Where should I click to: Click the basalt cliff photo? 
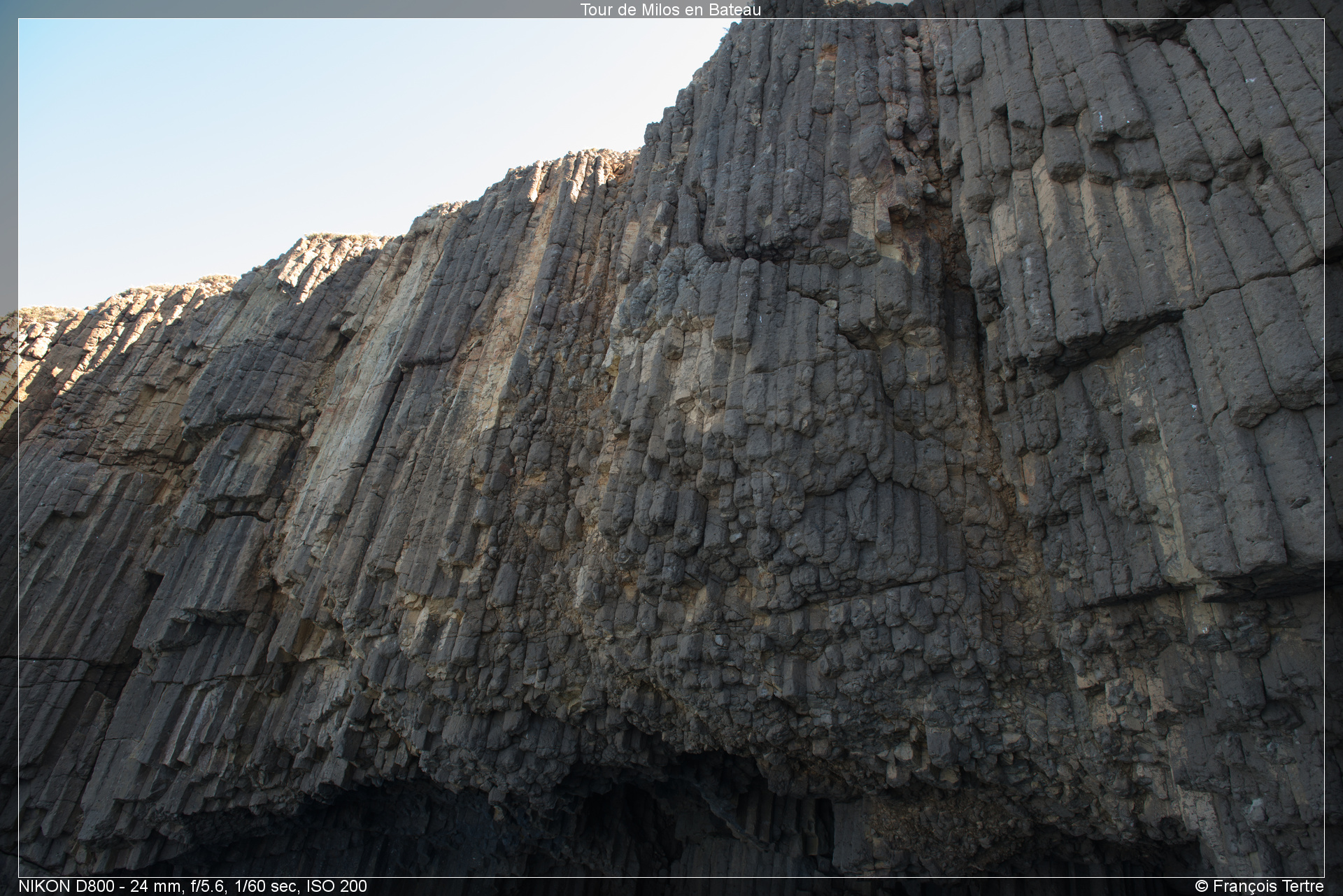click(671, 448)
